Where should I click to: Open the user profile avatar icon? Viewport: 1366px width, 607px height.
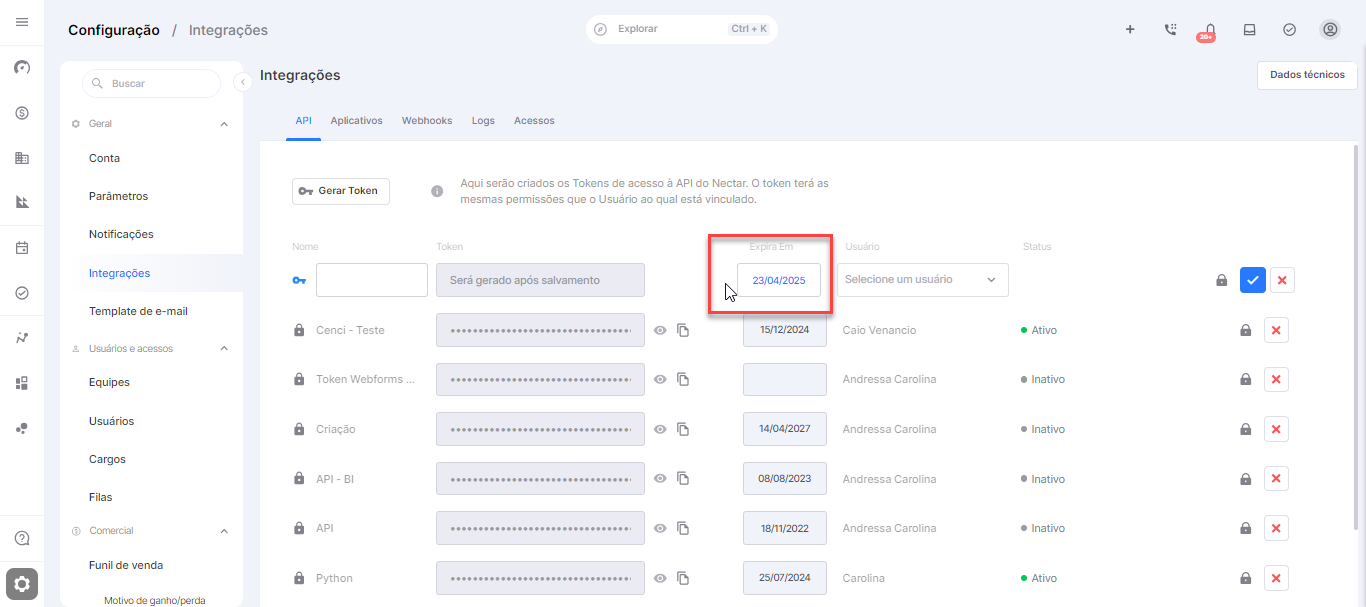point(1330,30)
